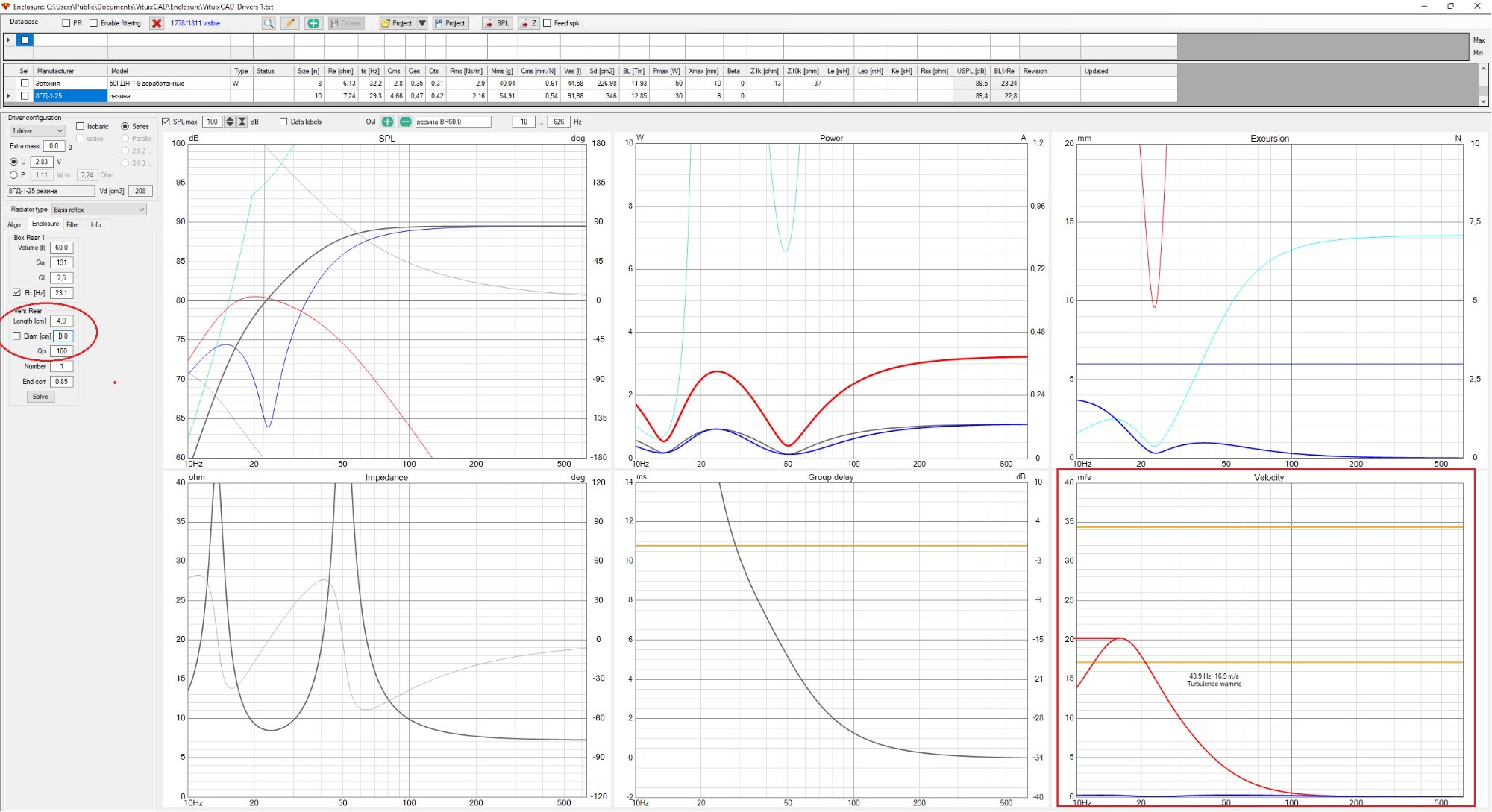Select the P power radio button
Image resolution: width=1492 pixels, height=812 pixels.
(13, 175)
